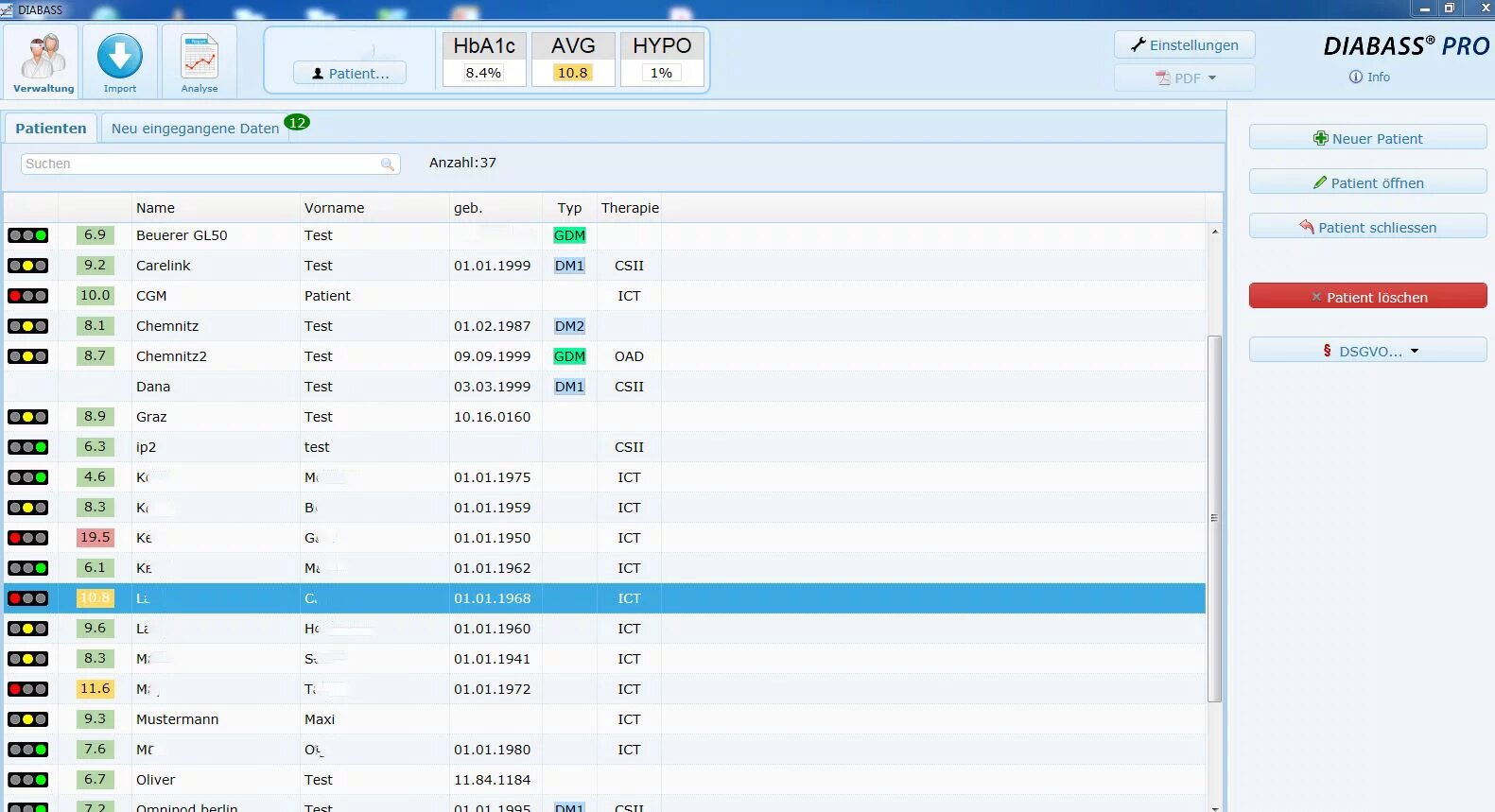Click the red Patient löschen button

pos(1367,297)
